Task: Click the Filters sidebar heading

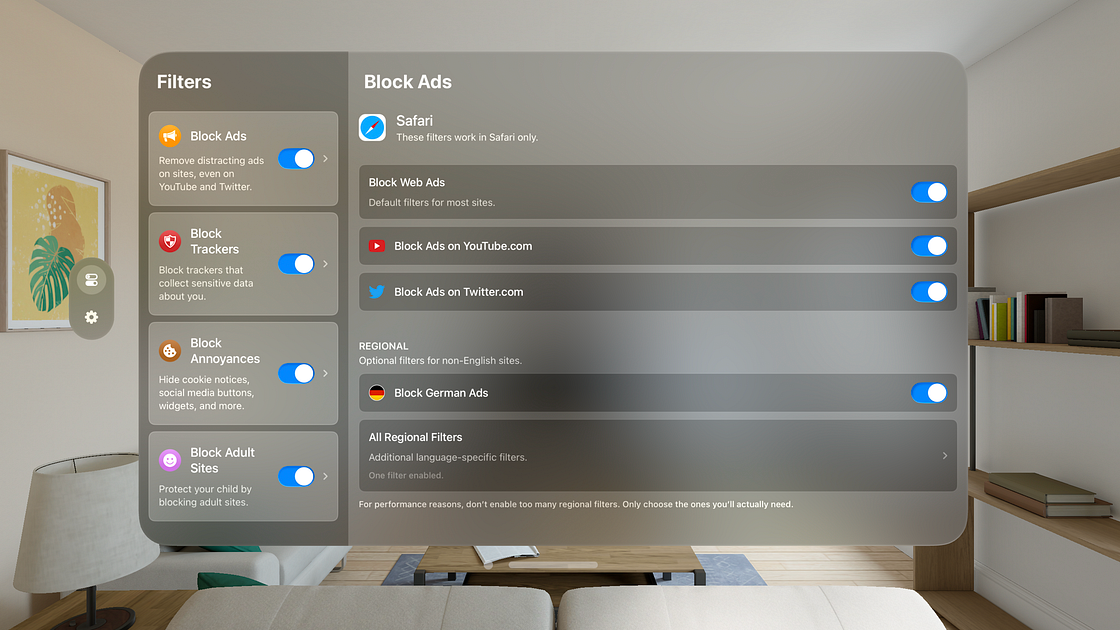Action: click(184, 81)
